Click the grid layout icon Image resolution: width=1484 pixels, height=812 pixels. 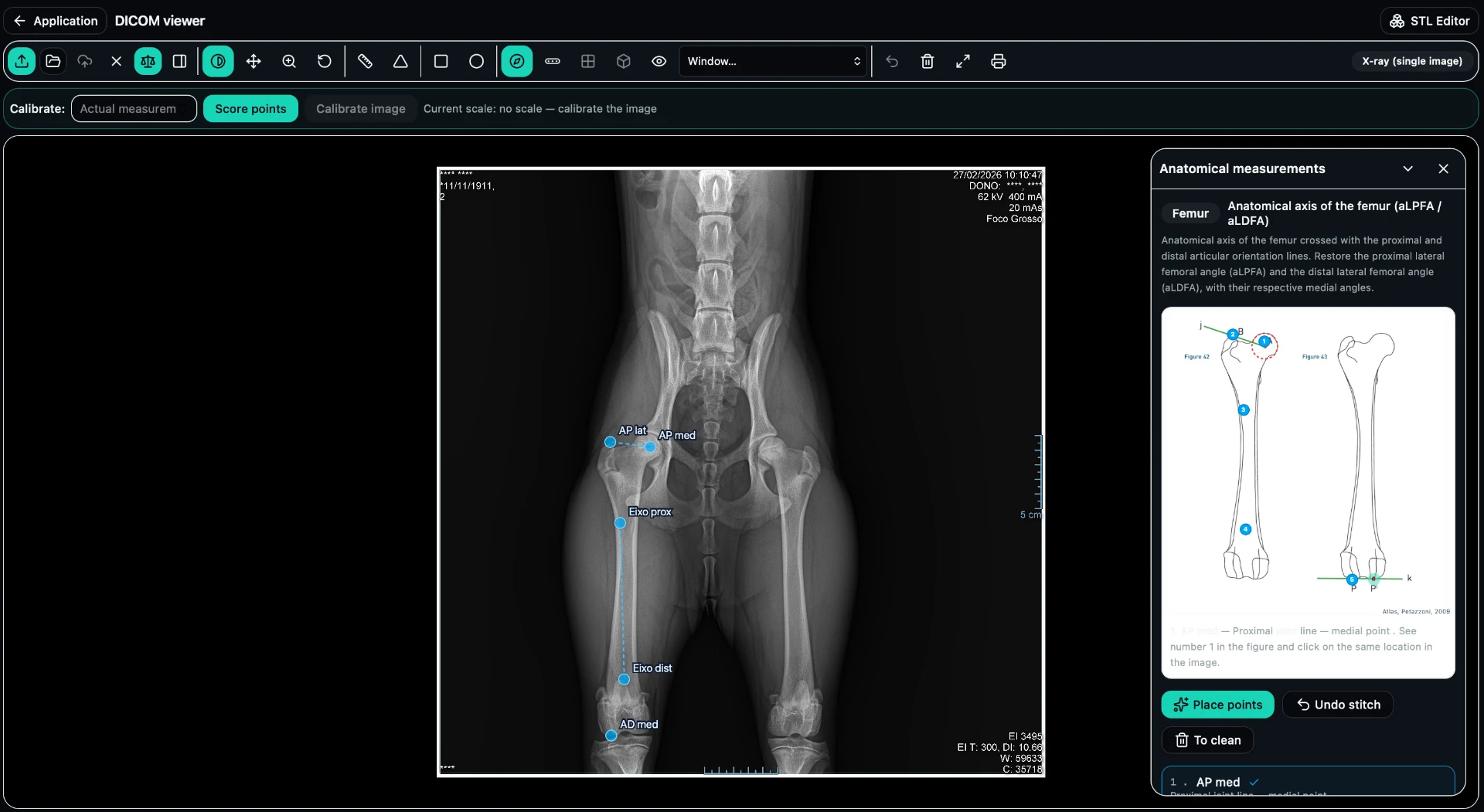click(x=588, y=61)
